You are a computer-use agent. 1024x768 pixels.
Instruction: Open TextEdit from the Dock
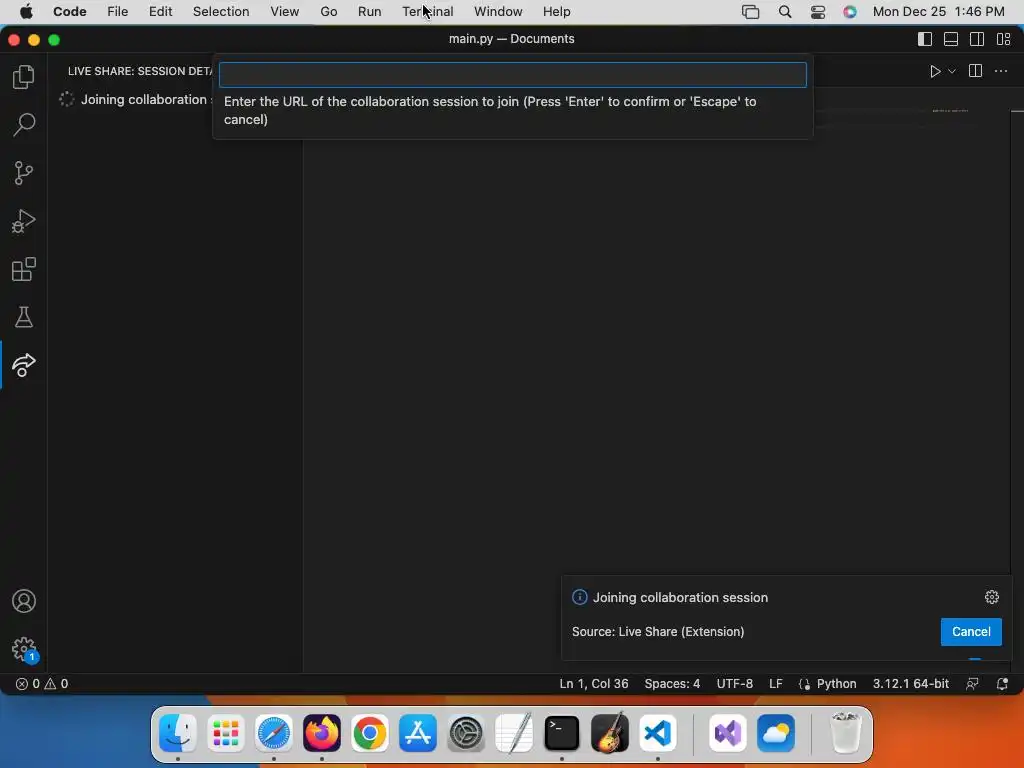pos(513,733)
